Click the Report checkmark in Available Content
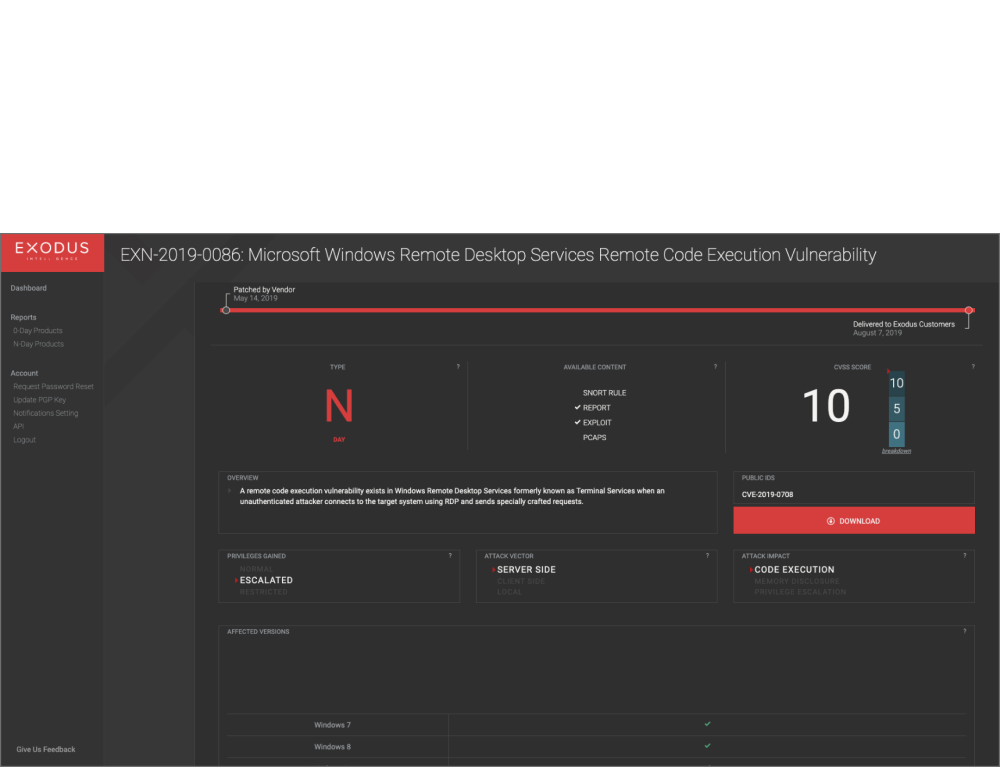This screenshot has height=767, width=1000. coord(578,408)
